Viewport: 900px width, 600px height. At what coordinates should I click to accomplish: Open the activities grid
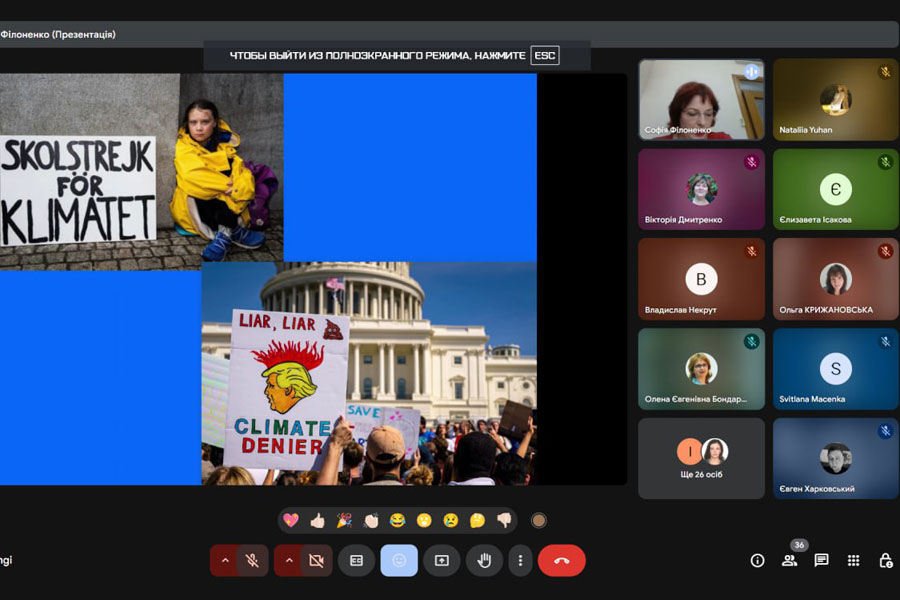point(854,560)
